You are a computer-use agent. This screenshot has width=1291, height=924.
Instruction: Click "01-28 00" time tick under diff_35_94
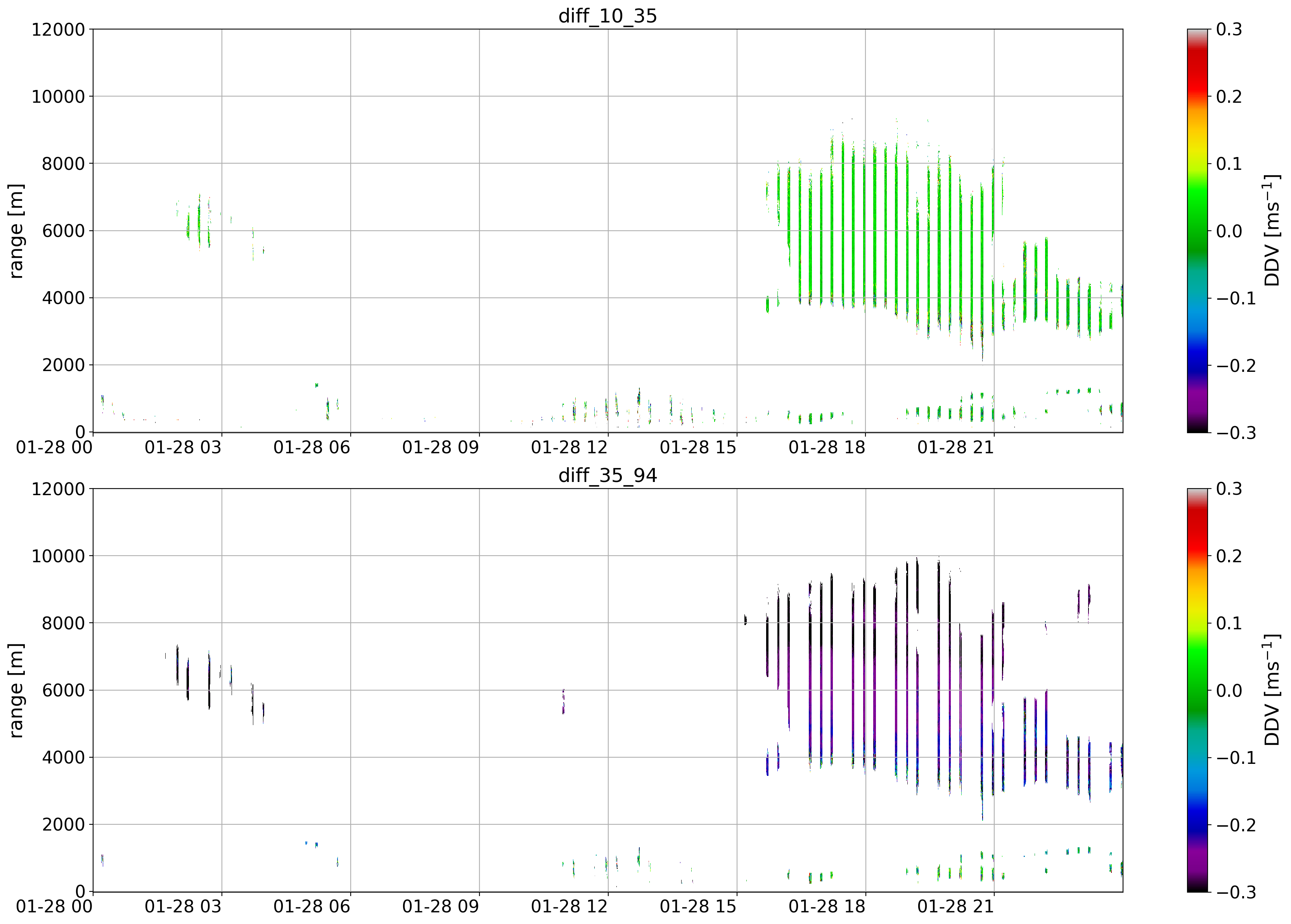pos(54,907)
